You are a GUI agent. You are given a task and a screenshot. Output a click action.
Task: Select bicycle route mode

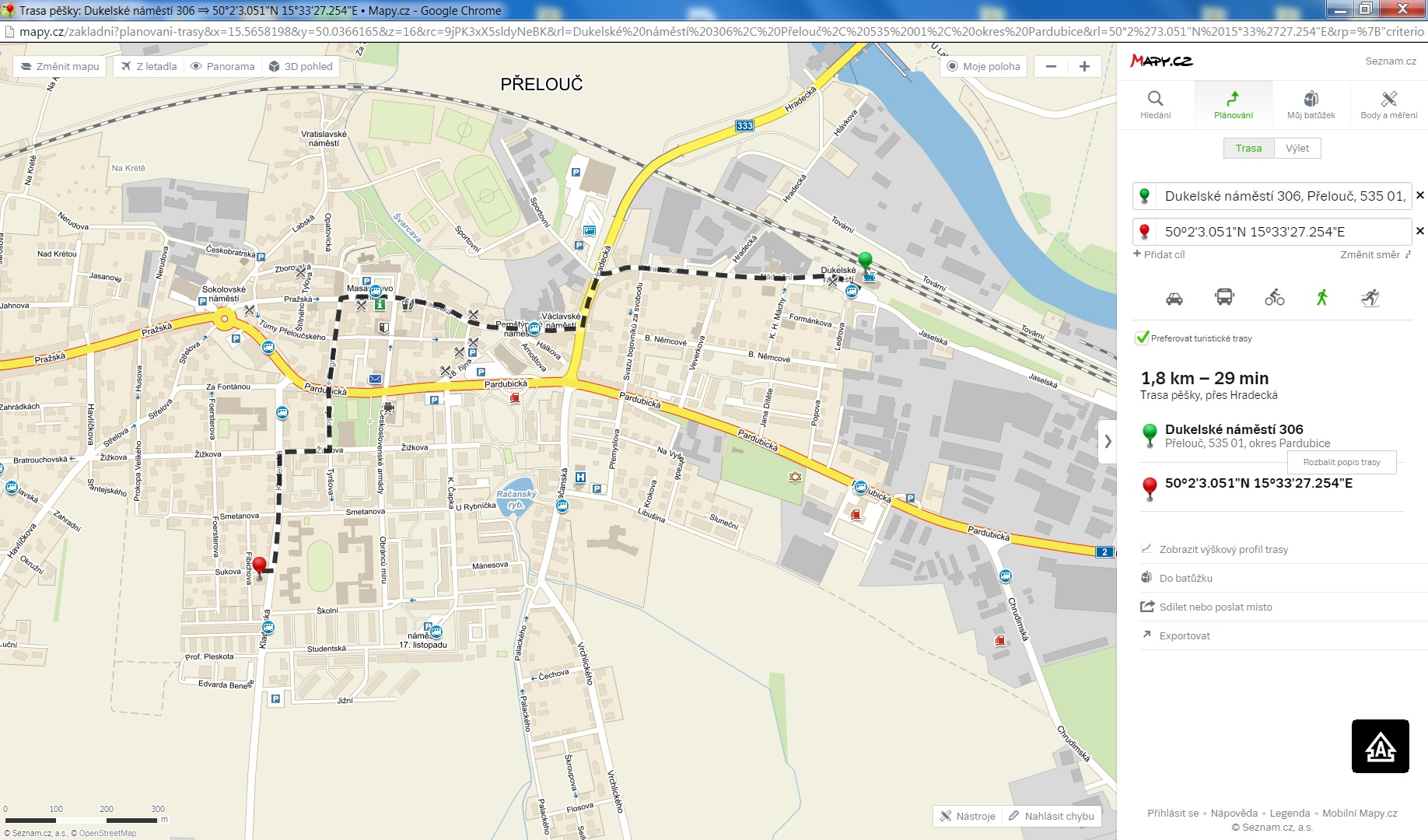[1274, 297]
